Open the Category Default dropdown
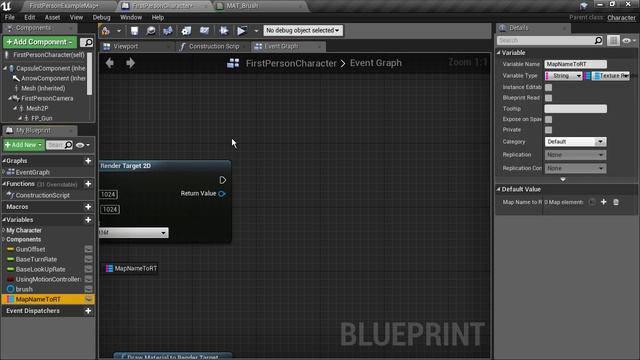Viewport: 640px width, 360px height. click(x=576, y=142)
